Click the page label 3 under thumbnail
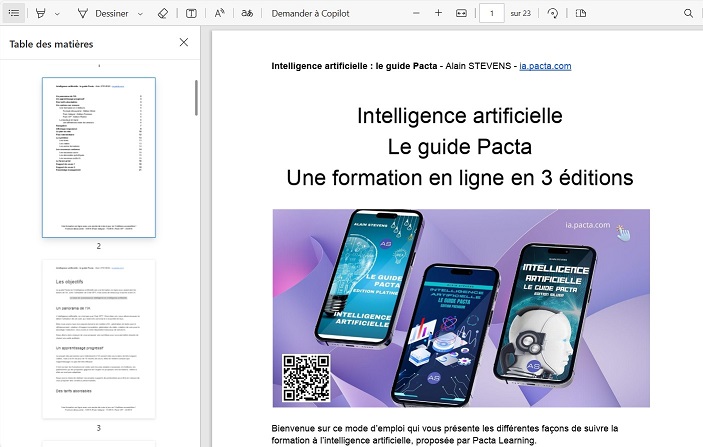Screen dimensions: 703x447 [x=99, y=428]
